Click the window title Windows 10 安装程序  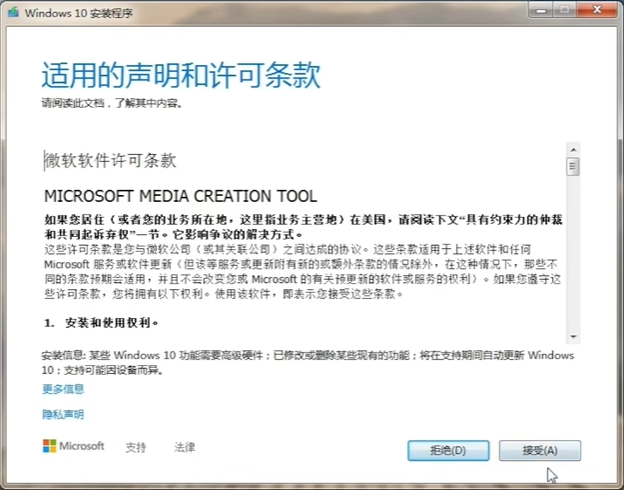click(78, 13)
